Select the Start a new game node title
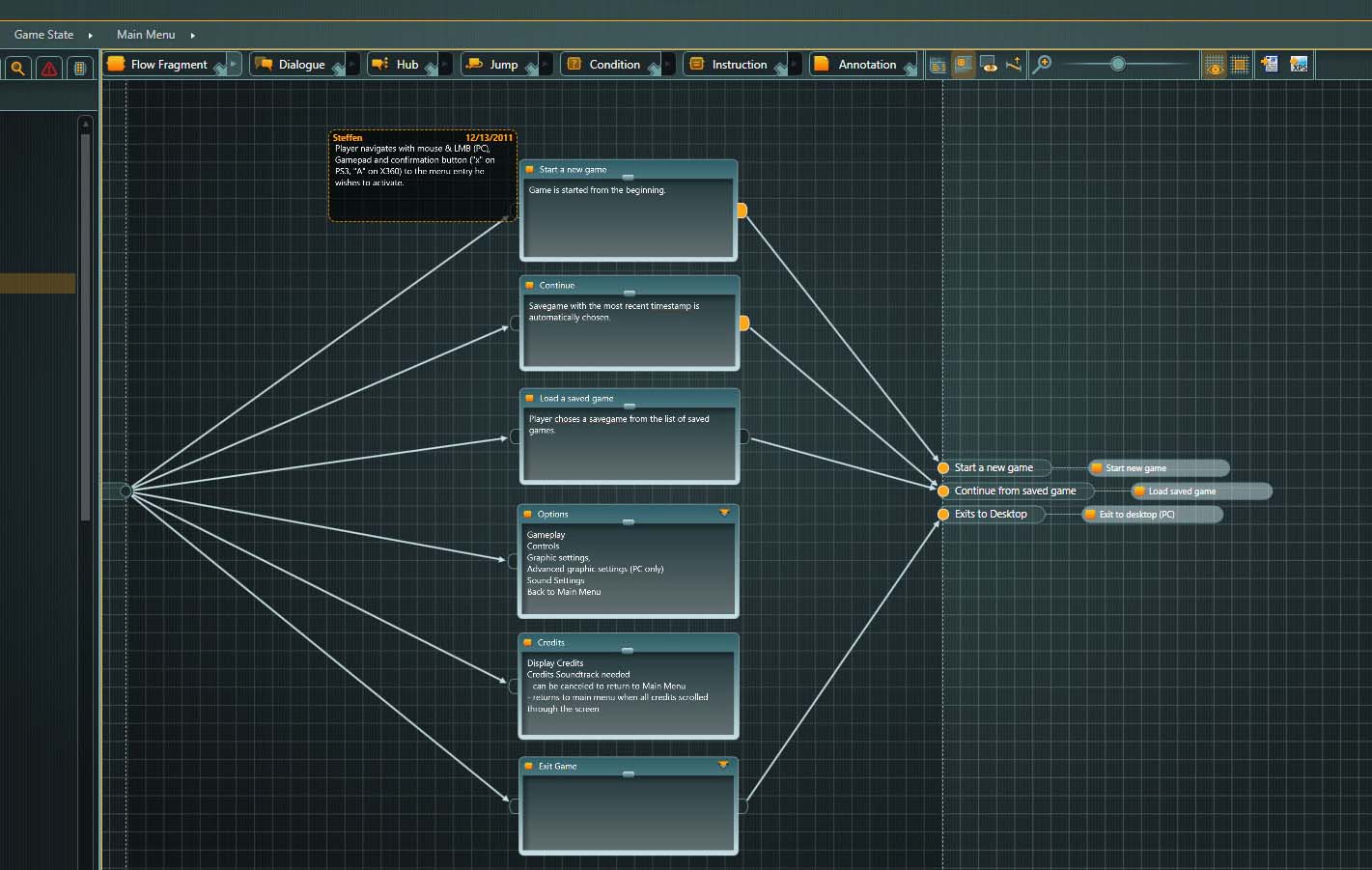1372x870 pixels. 573,169
